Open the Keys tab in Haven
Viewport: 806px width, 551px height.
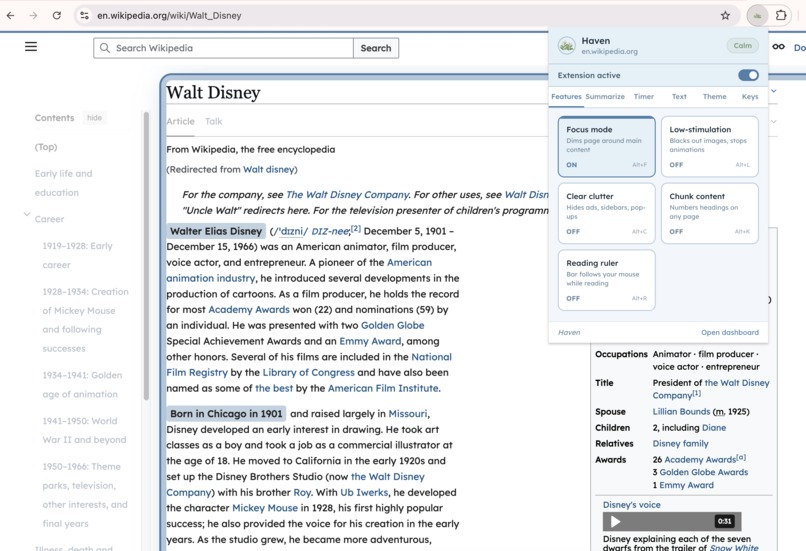[750, 97]
